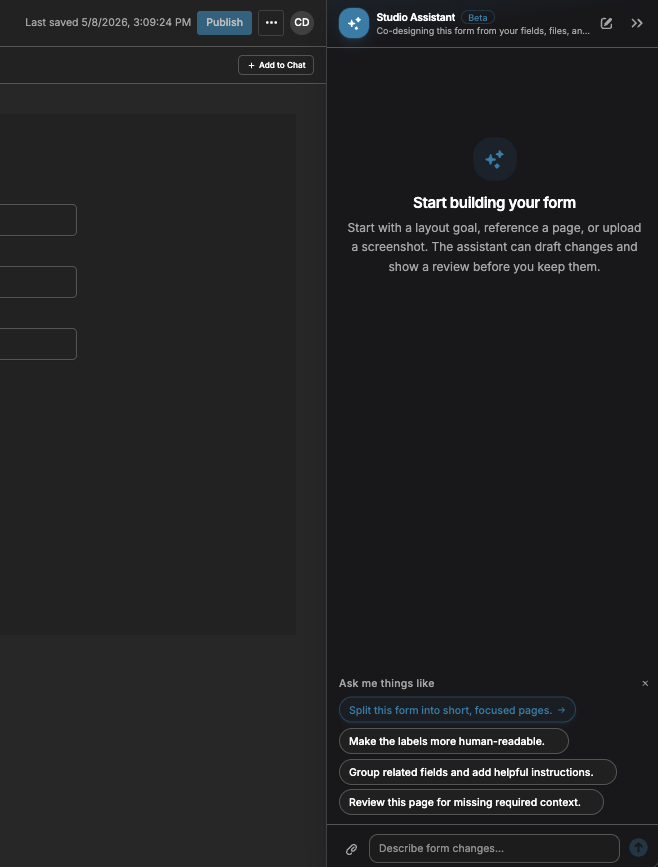Click the third form input field on canvas
Screen dimensions: 658x867
(38, 344)
